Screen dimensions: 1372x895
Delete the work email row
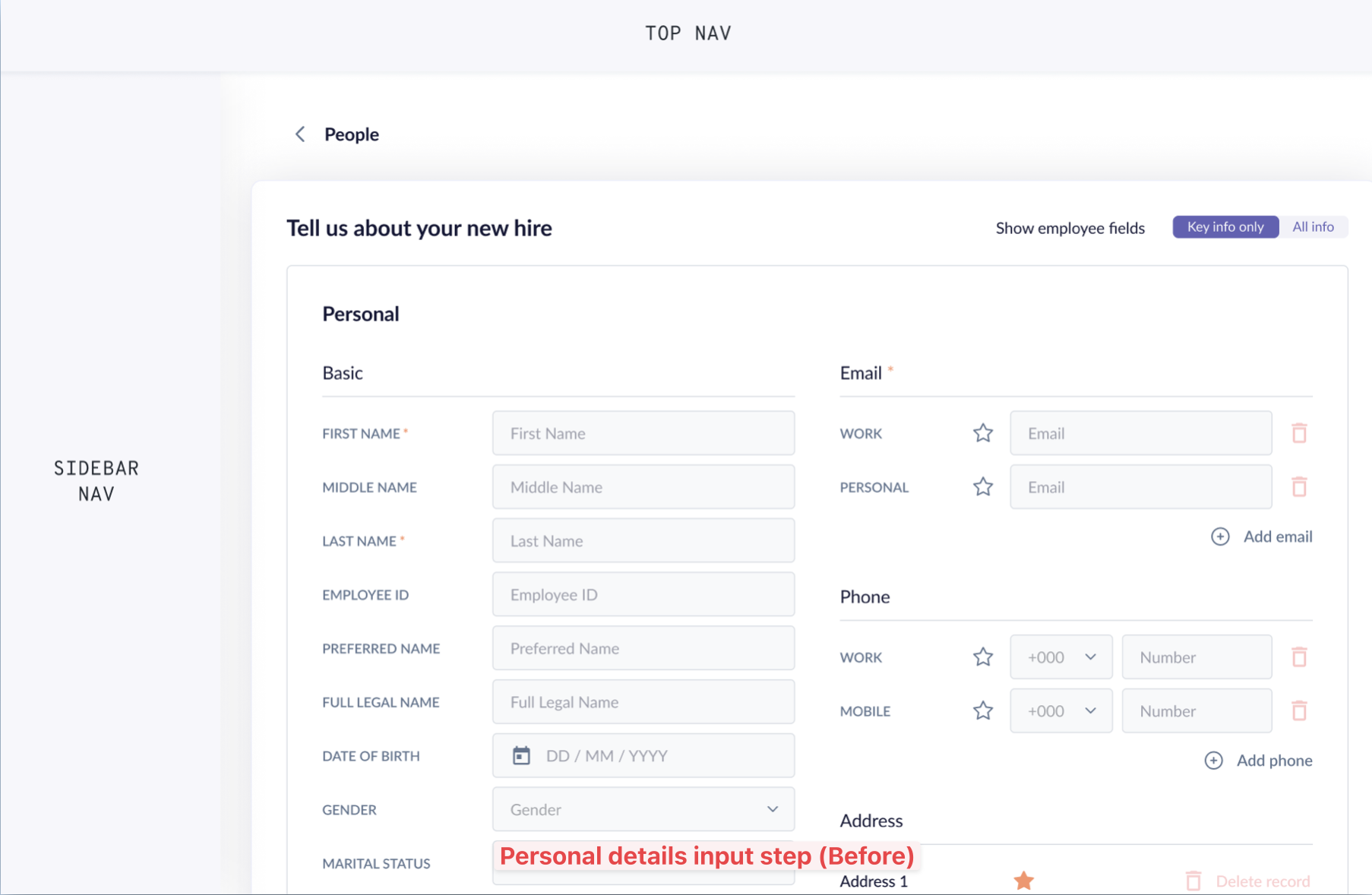pyautogui.click(x=1299, y=433)
